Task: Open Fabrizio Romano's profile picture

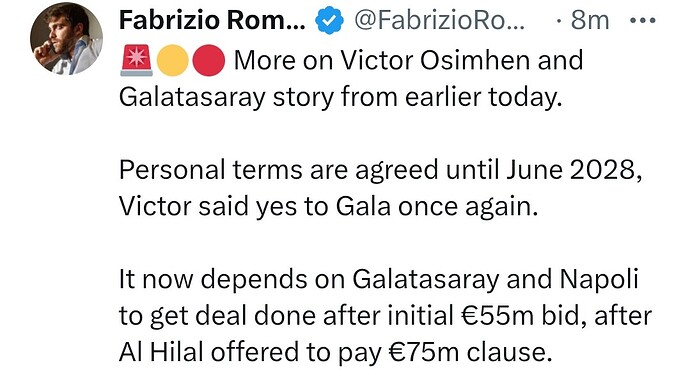Action: coord(66,39)
